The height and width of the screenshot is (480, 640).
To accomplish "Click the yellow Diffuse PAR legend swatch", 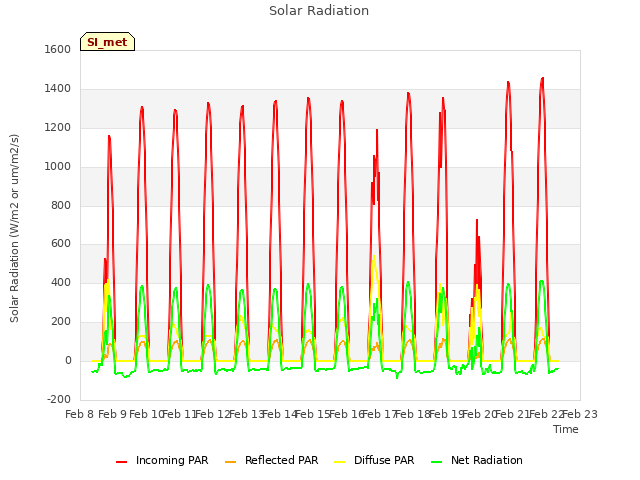I will click(340, 462).
